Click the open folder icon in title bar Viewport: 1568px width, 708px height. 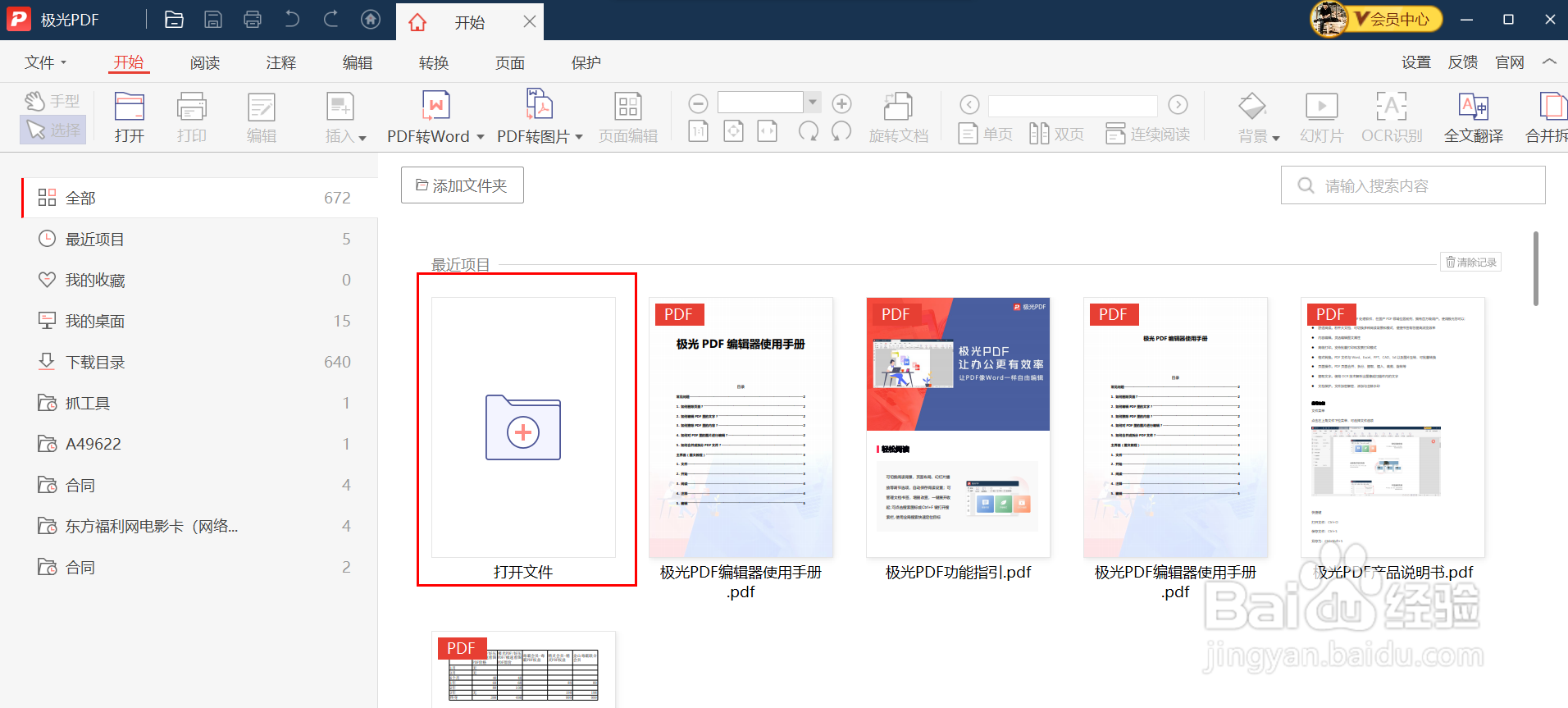(x=174, y=20)
